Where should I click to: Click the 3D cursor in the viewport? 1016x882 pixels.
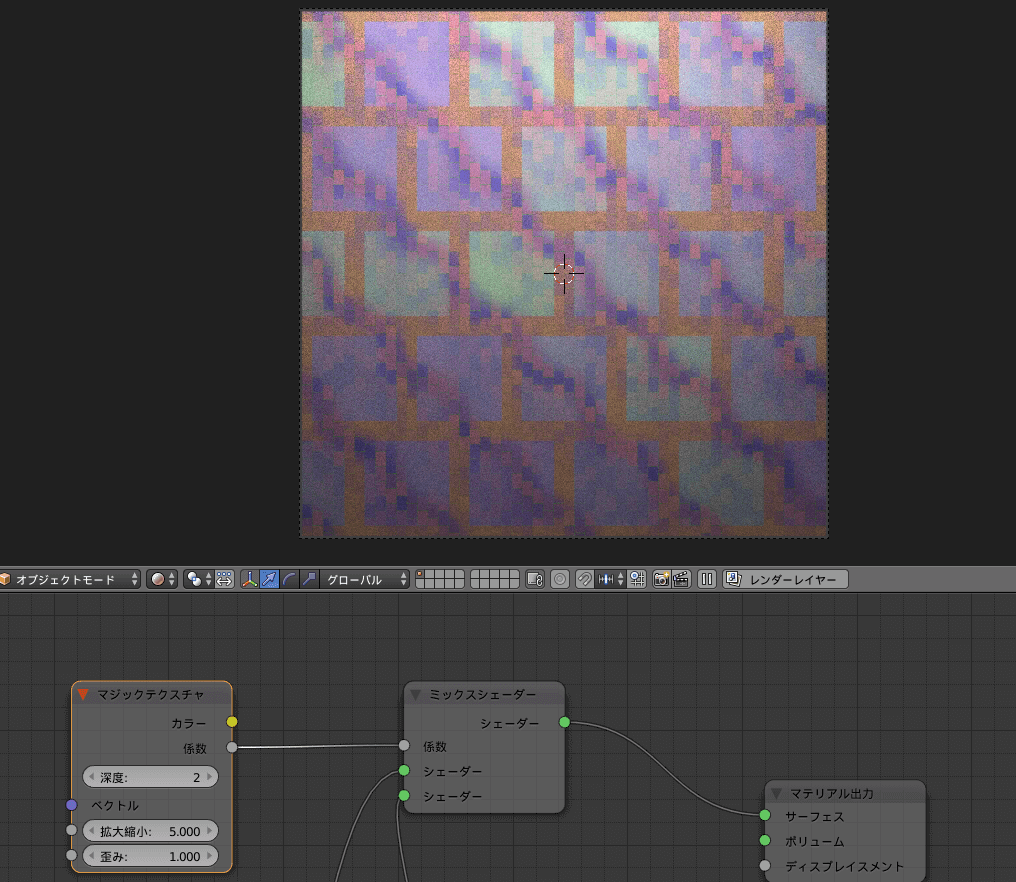564,273
